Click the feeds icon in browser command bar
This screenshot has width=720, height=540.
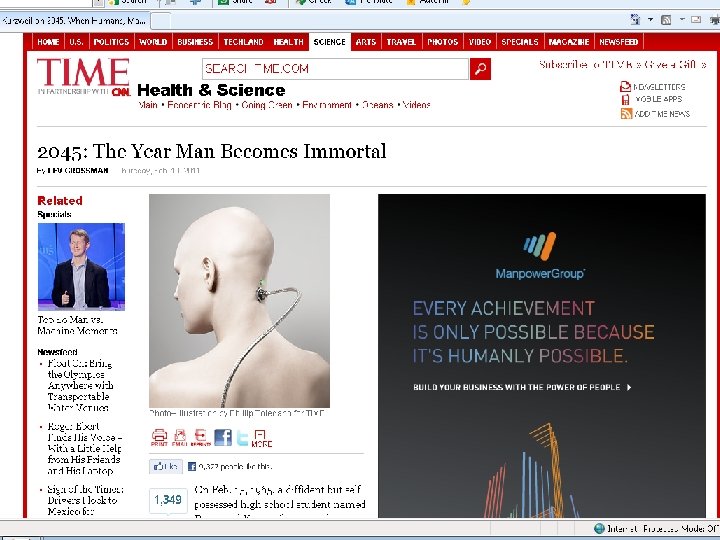tap(666, 20)
